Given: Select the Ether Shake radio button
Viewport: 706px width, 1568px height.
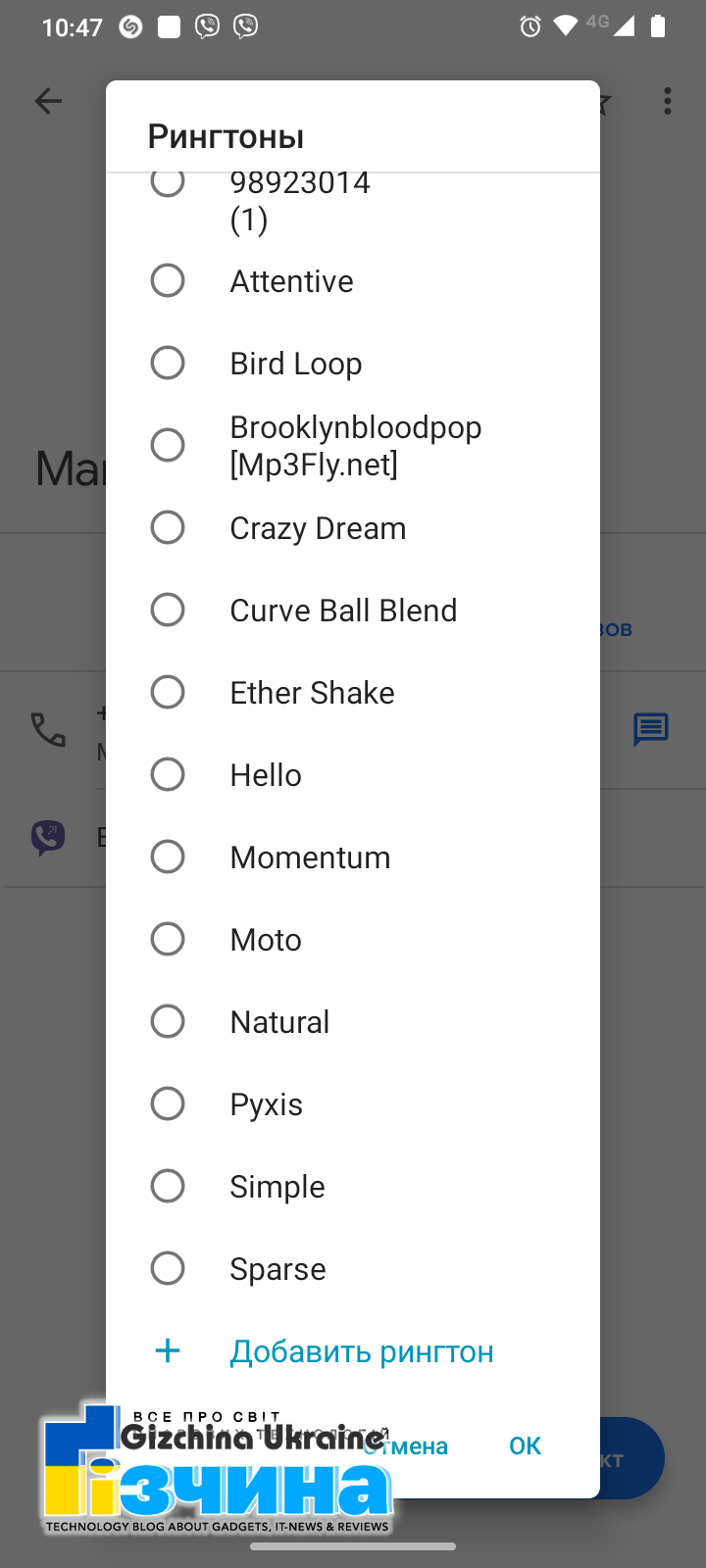Looking at the screenshot, I should [168, 692].
